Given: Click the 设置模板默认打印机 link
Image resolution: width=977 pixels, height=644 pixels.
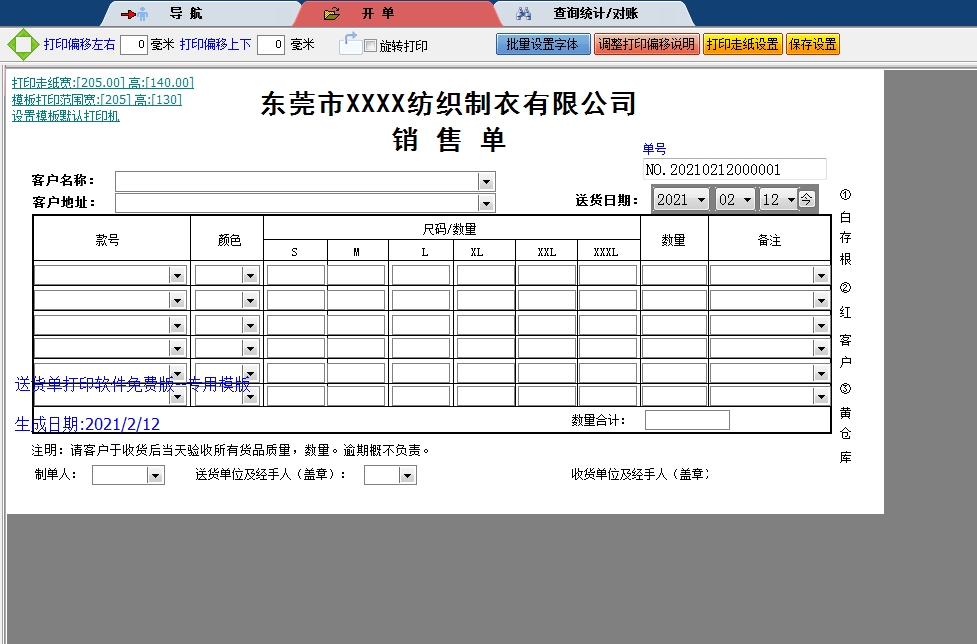Looking at the screenshot, I should pos(65,116).
